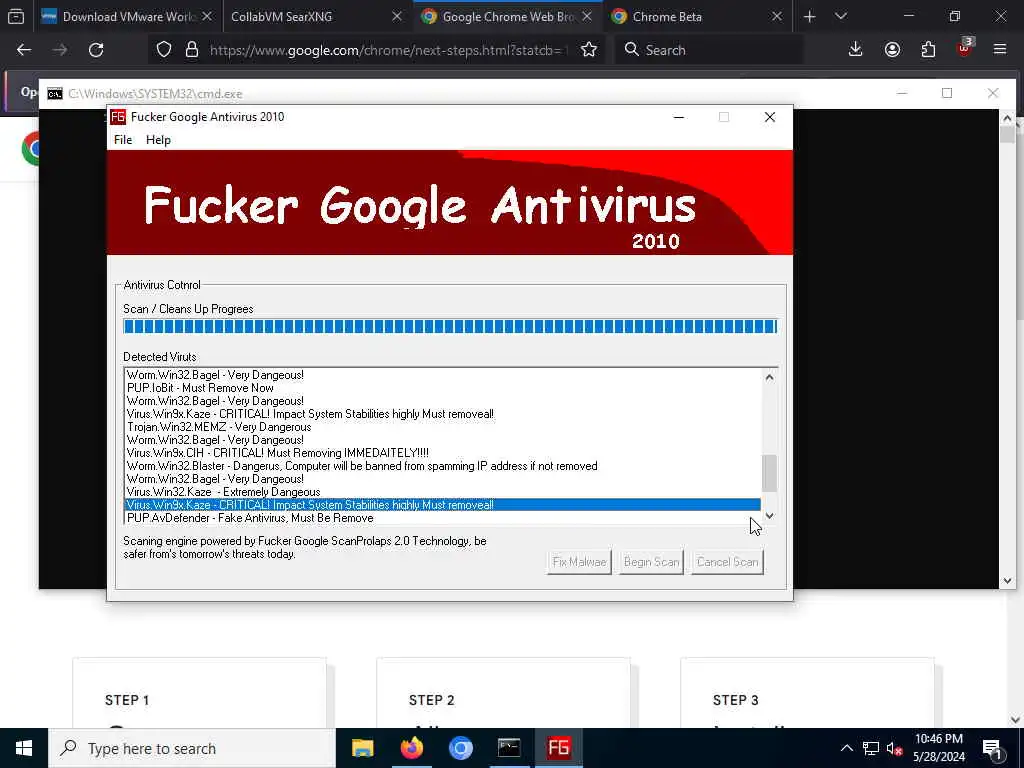
Task: Click the site security padlock icon
Action: (191, 50)
